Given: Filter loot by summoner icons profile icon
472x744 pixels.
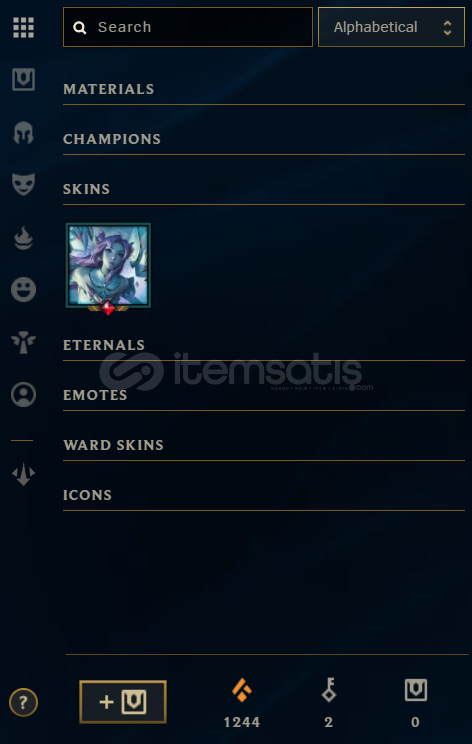Looking at the screenshot, I should click(x=23, y=394).
